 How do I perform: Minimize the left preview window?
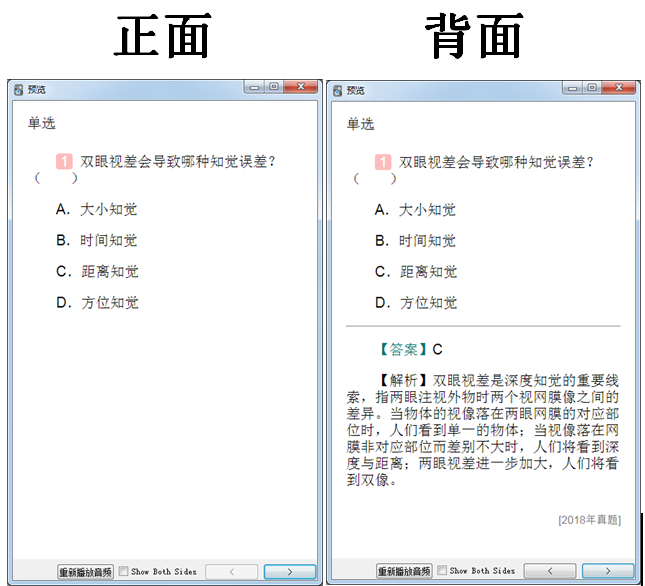[x=254, y=87]
